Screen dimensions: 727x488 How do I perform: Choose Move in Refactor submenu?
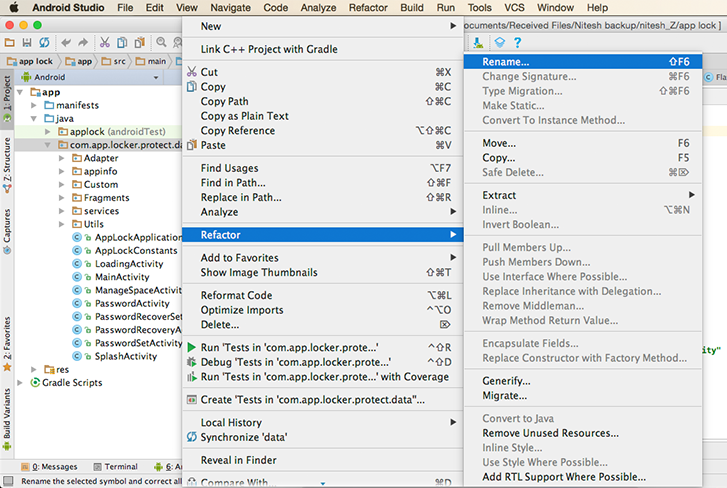pyautogui.click(x=583, y=143)
